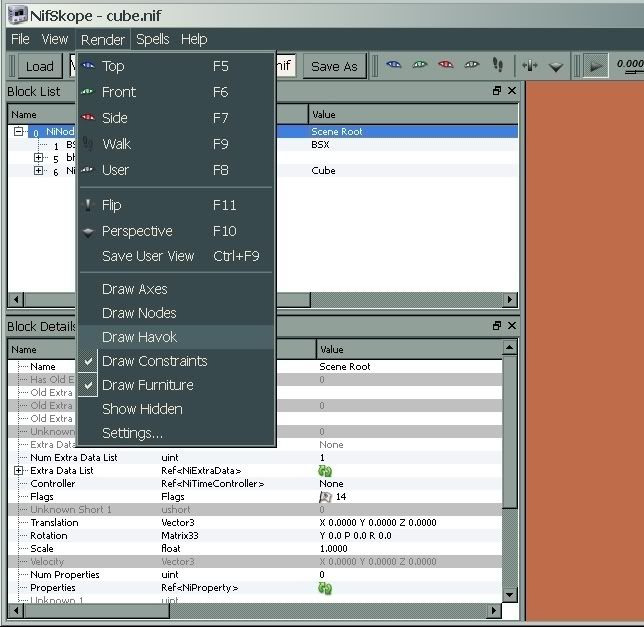
Task: Collapse the NiNode root tree item
Action: click(19, 132)
